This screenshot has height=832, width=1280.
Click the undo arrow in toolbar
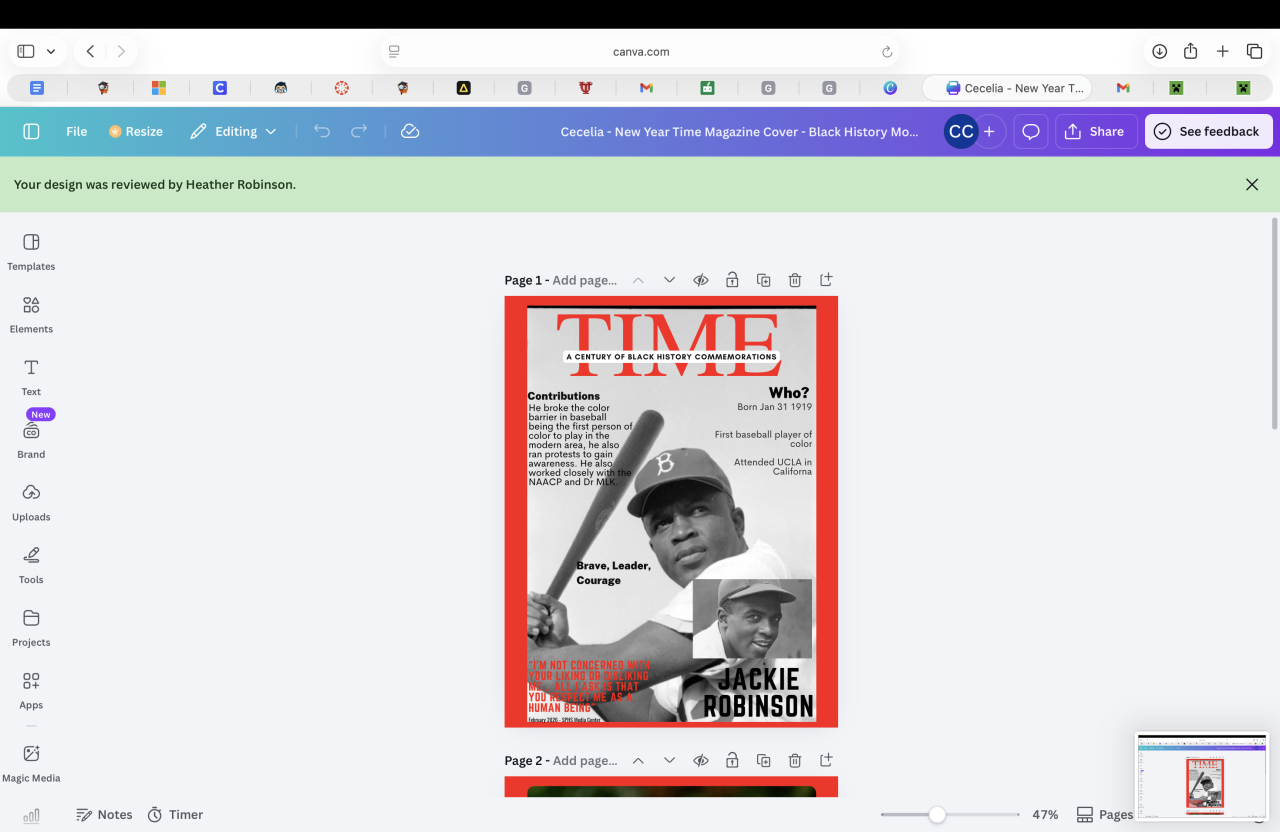click(x=321, y=131)
